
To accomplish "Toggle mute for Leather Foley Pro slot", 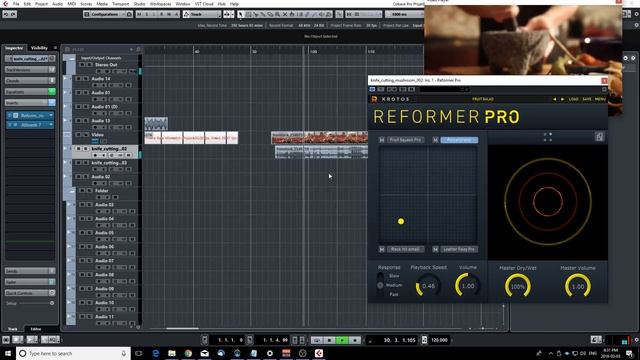I will [436, 249].
